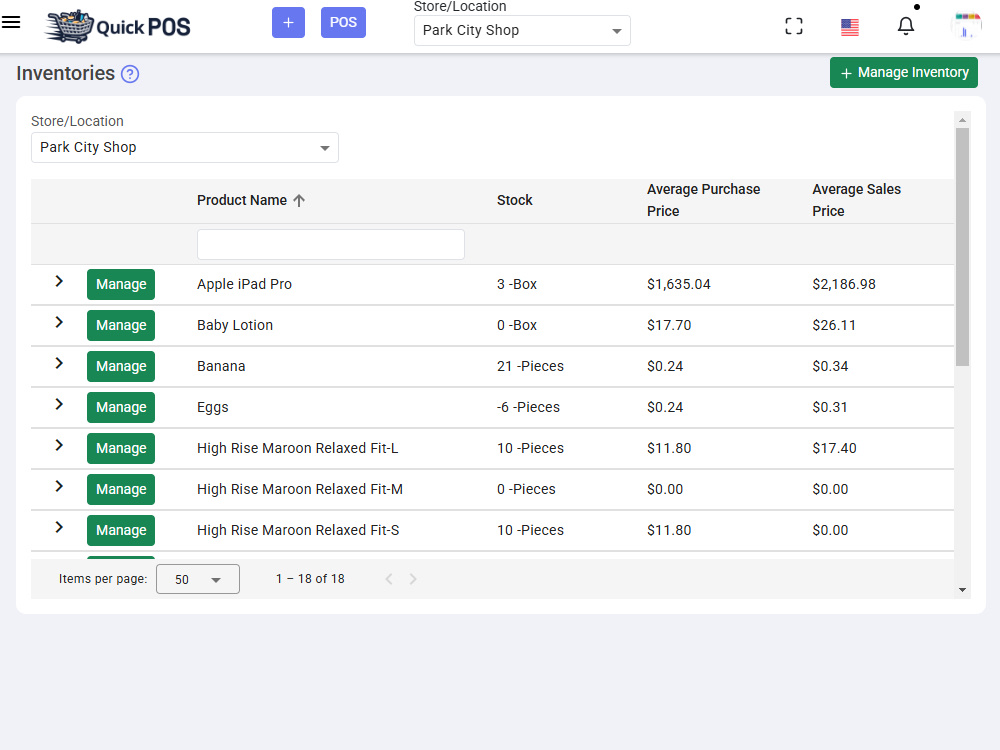Select the Baby Lotion product name
The width and height of the screenshot is (1000, 750).
click(235, 325)
